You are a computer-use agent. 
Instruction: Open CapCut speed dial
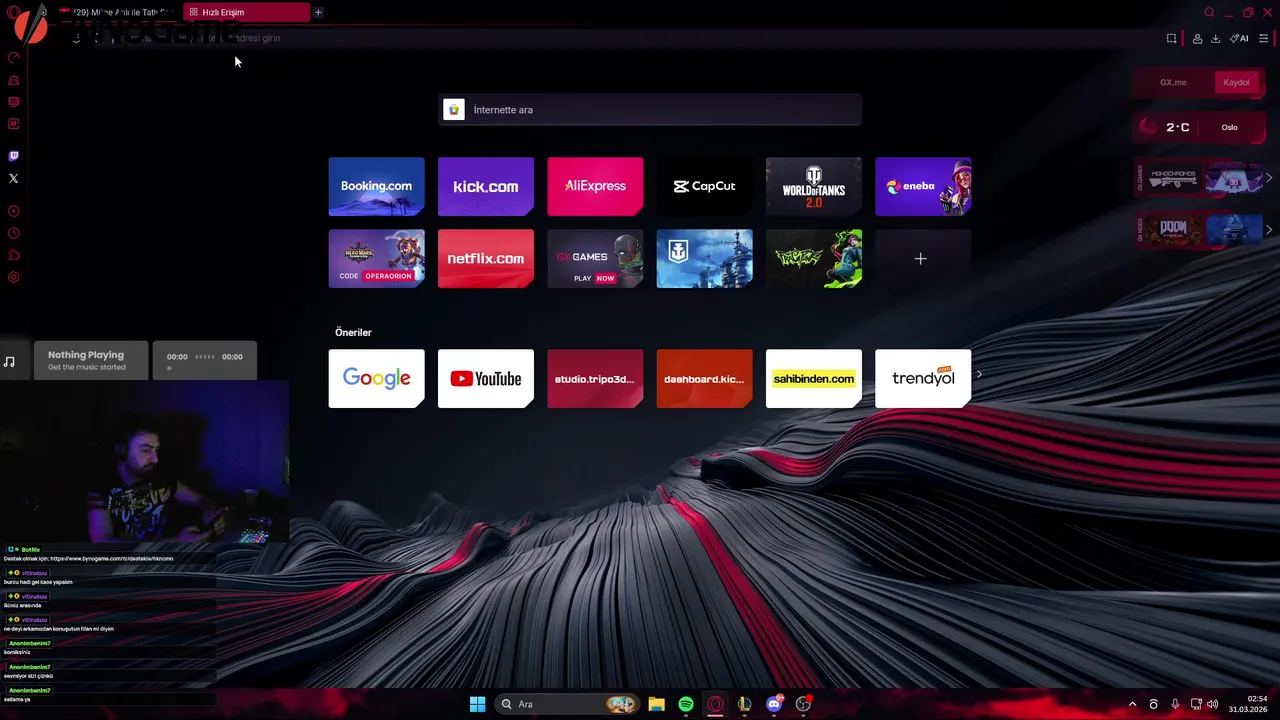tap(704, 186)
